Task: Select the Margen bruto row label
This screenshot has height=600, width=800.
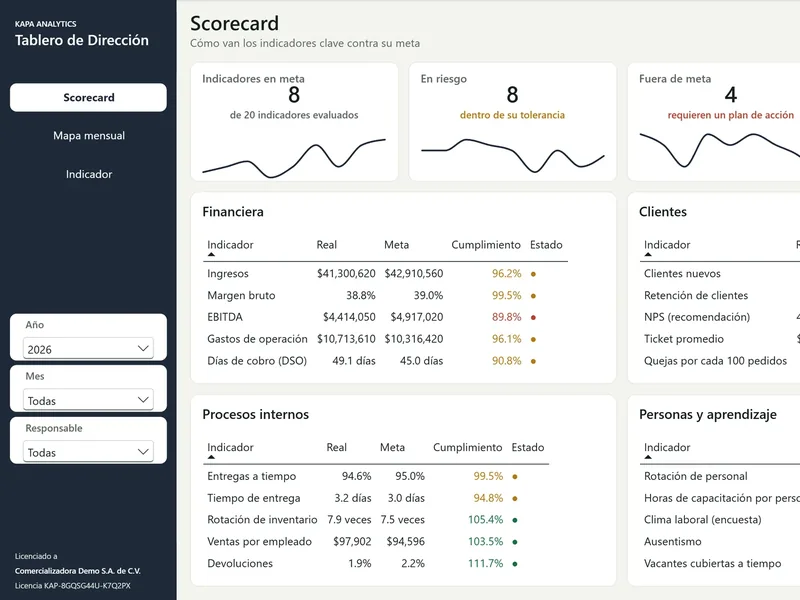Action: tap(241, 295)
